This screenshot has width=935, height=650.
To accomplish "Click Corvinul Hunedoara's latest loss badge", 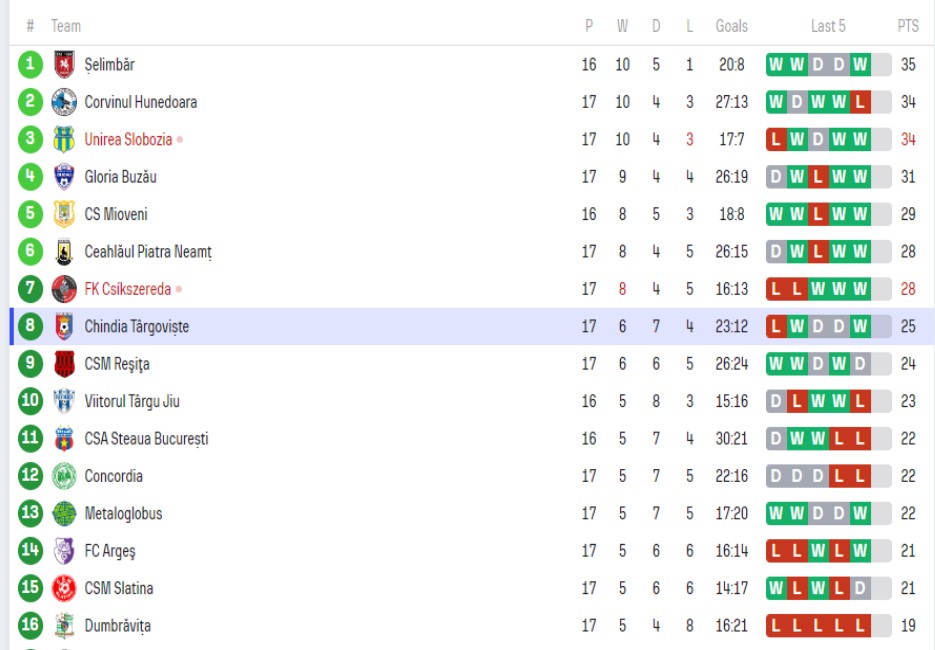I will point(860,102).
